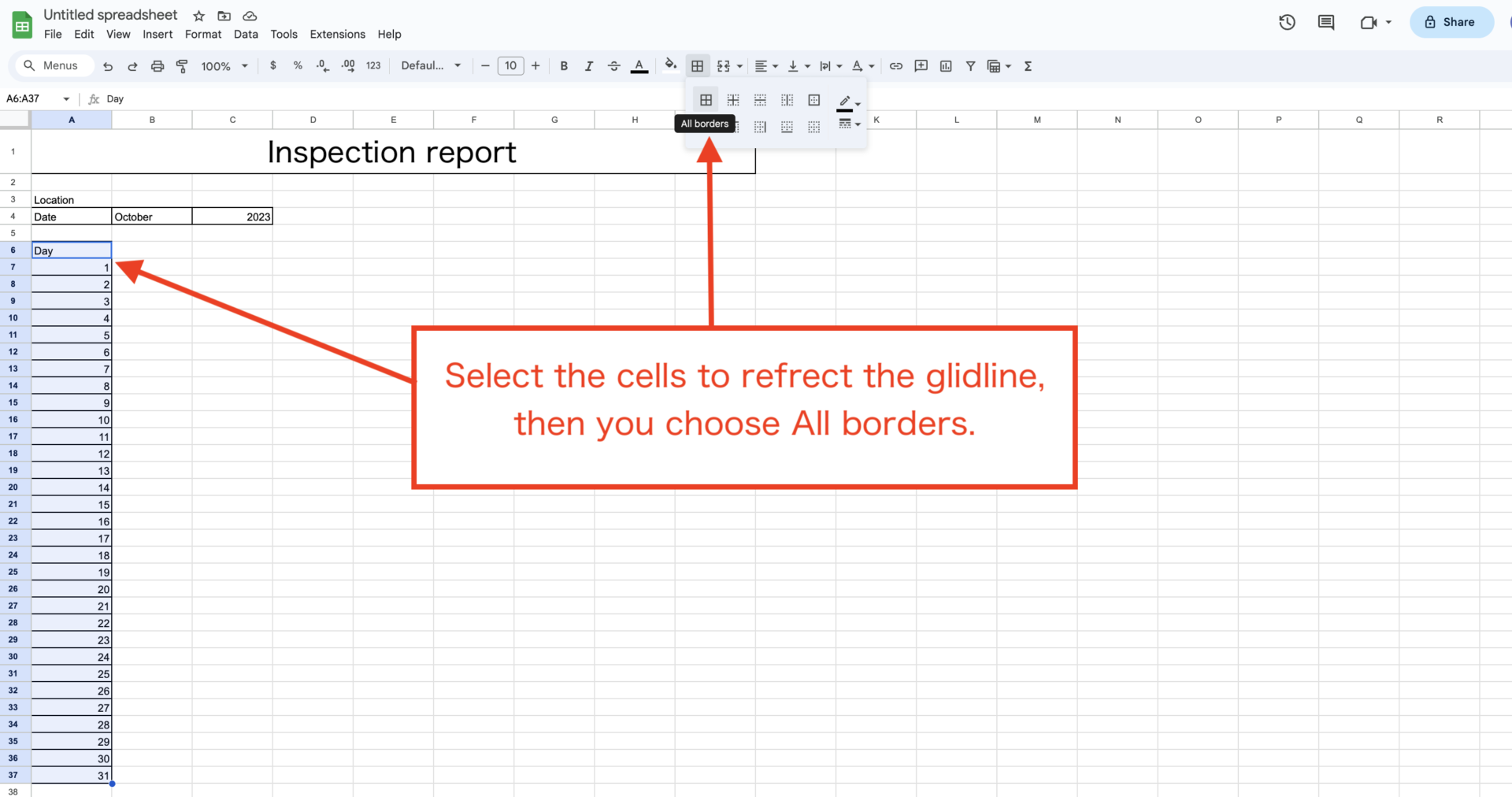The width and height of the screenshot is (1512, 797).
Task: Apply bold formatting to selected cells
Action: (564, 66)
